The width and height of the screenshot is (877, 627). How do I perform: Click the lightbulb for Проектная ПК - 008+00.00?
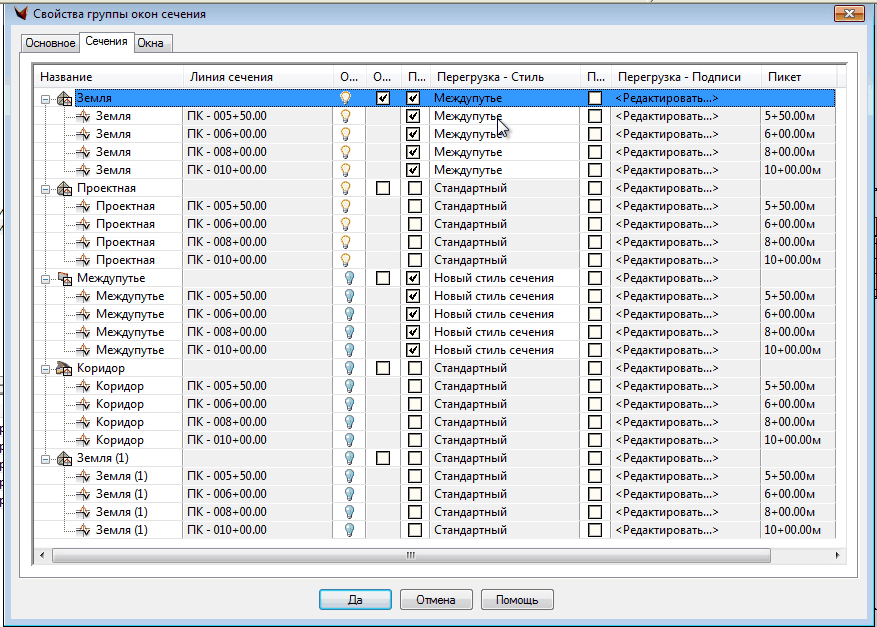pyautogui.click(x=348, y=242)
